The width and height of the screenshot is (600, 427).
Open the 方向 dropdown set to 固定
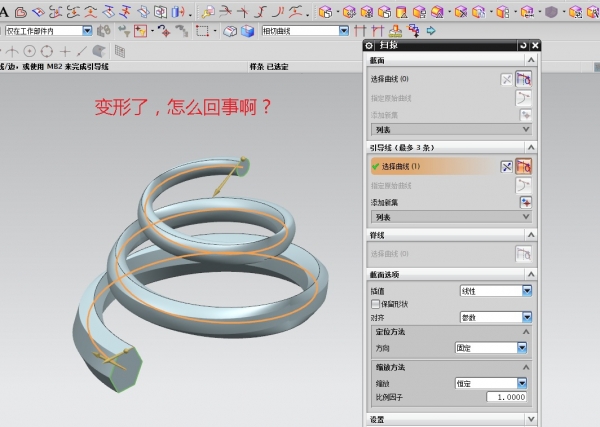tap(522, 347)
